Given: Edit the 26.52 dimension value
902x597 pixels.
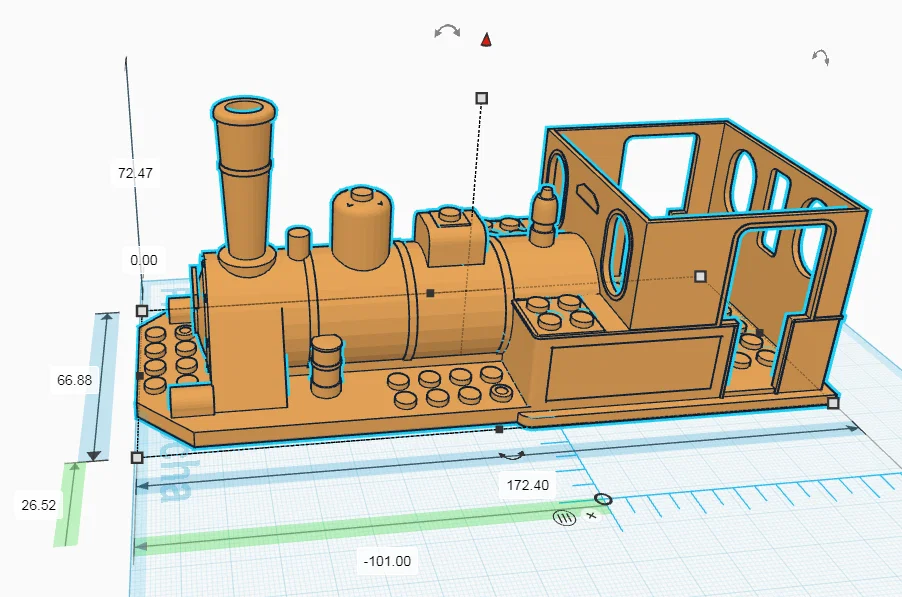Looking at the screenshot, I should (38, 505).
